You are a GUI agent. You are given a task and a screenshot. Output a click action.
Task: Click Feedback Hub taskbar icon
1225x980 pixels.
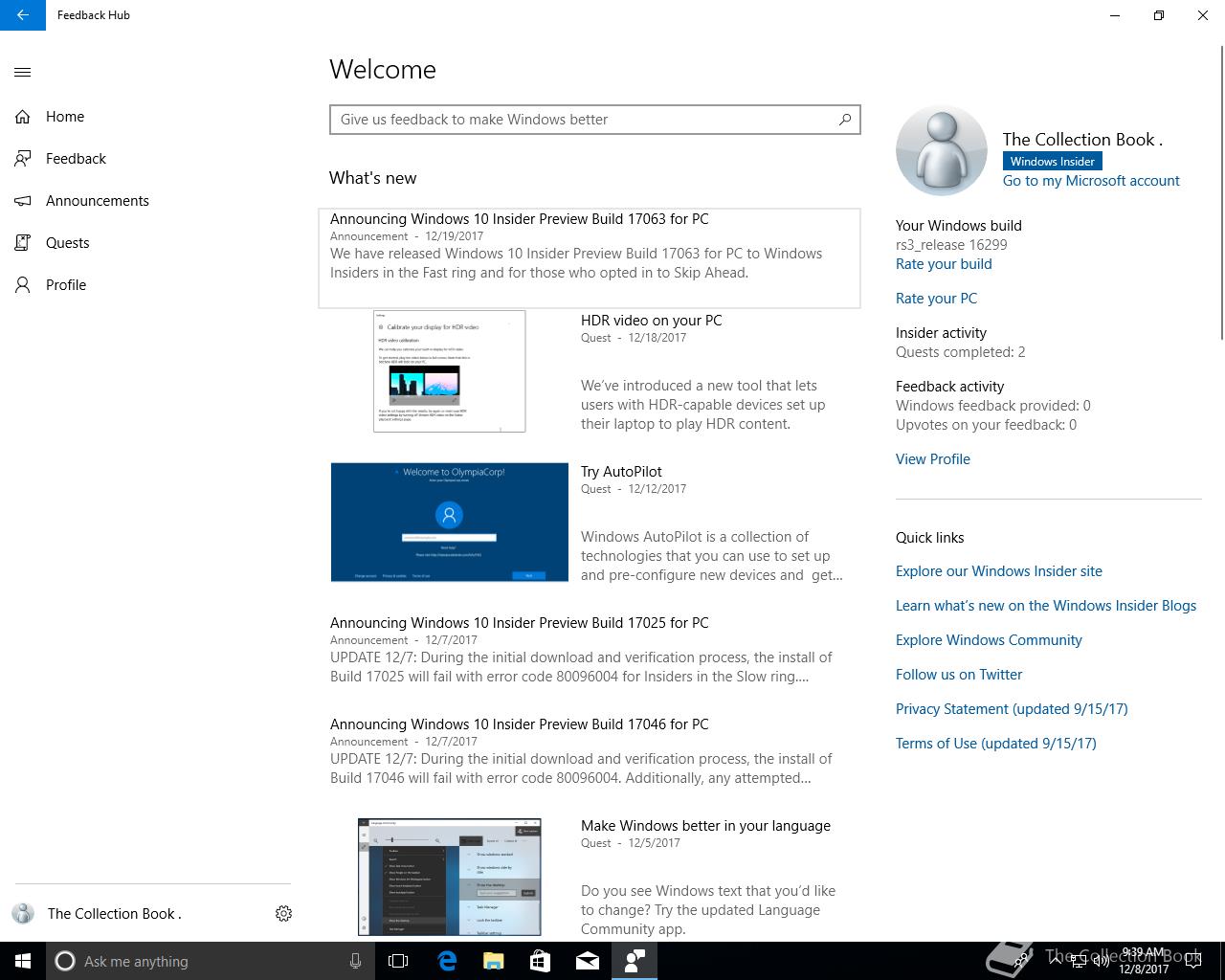tap(635, 961)
